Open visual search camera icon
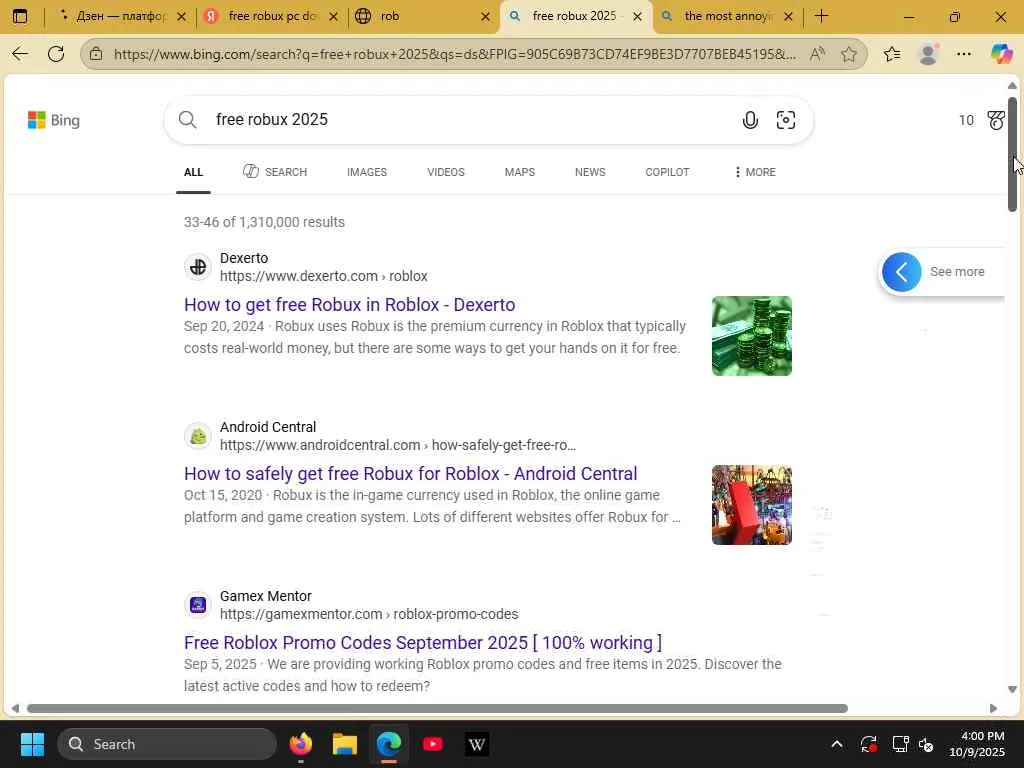This screenshot has height=768, width=1024. click(x=786, y=120)
